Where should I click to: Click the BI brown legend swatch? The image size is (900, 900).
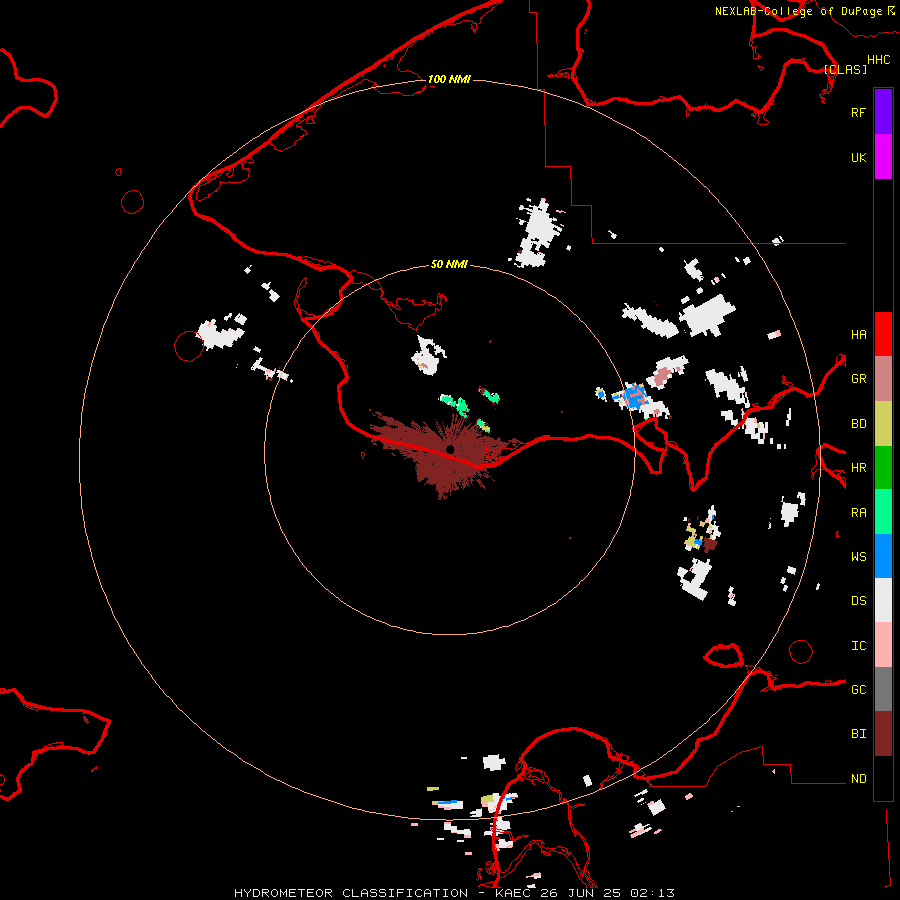(x=883, y=734)
